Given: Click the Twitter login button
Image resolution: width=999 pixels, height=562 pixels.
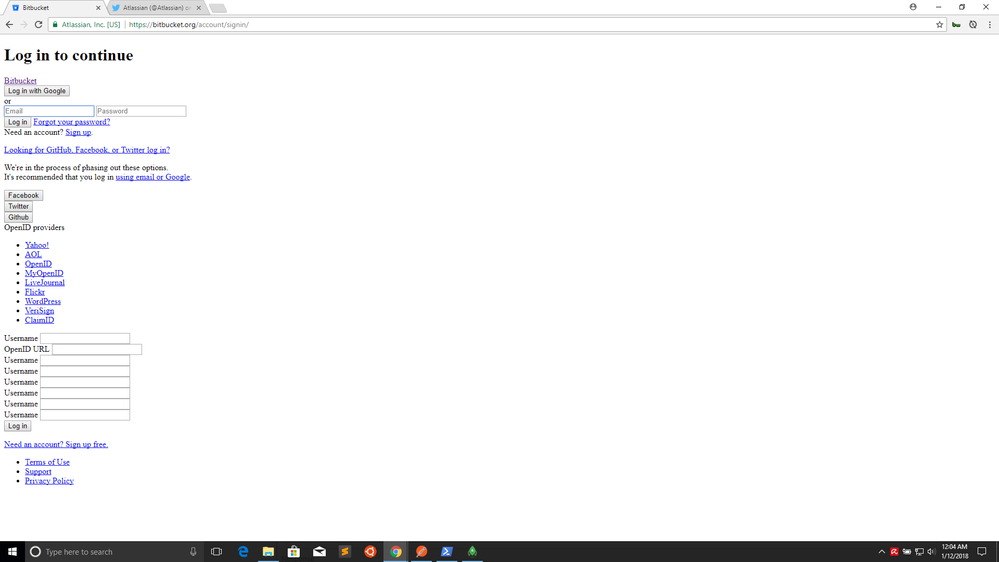Looking at the screenshot, I should (x=18, y=206).
